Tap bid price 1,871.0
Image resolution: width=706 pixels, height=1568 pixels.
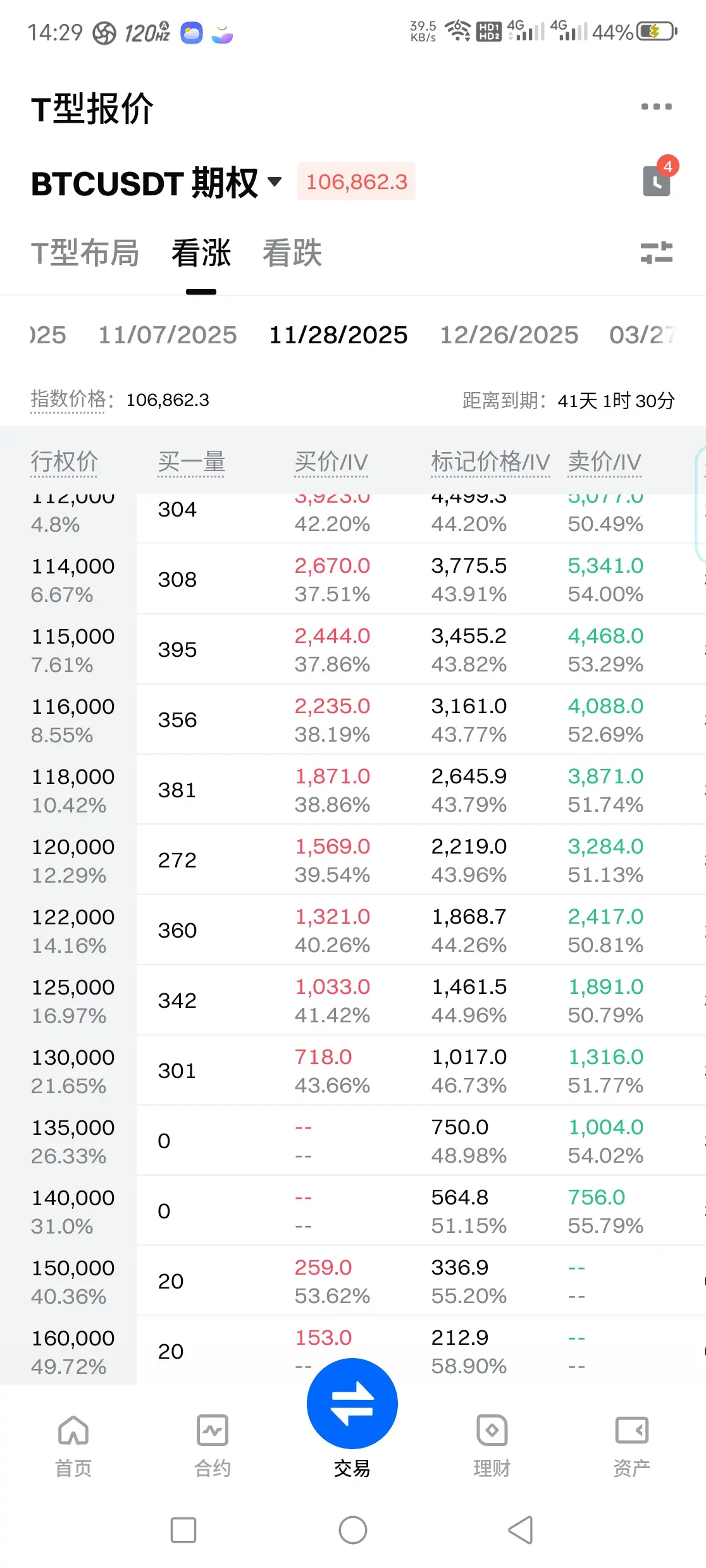[x=332, y=776]
